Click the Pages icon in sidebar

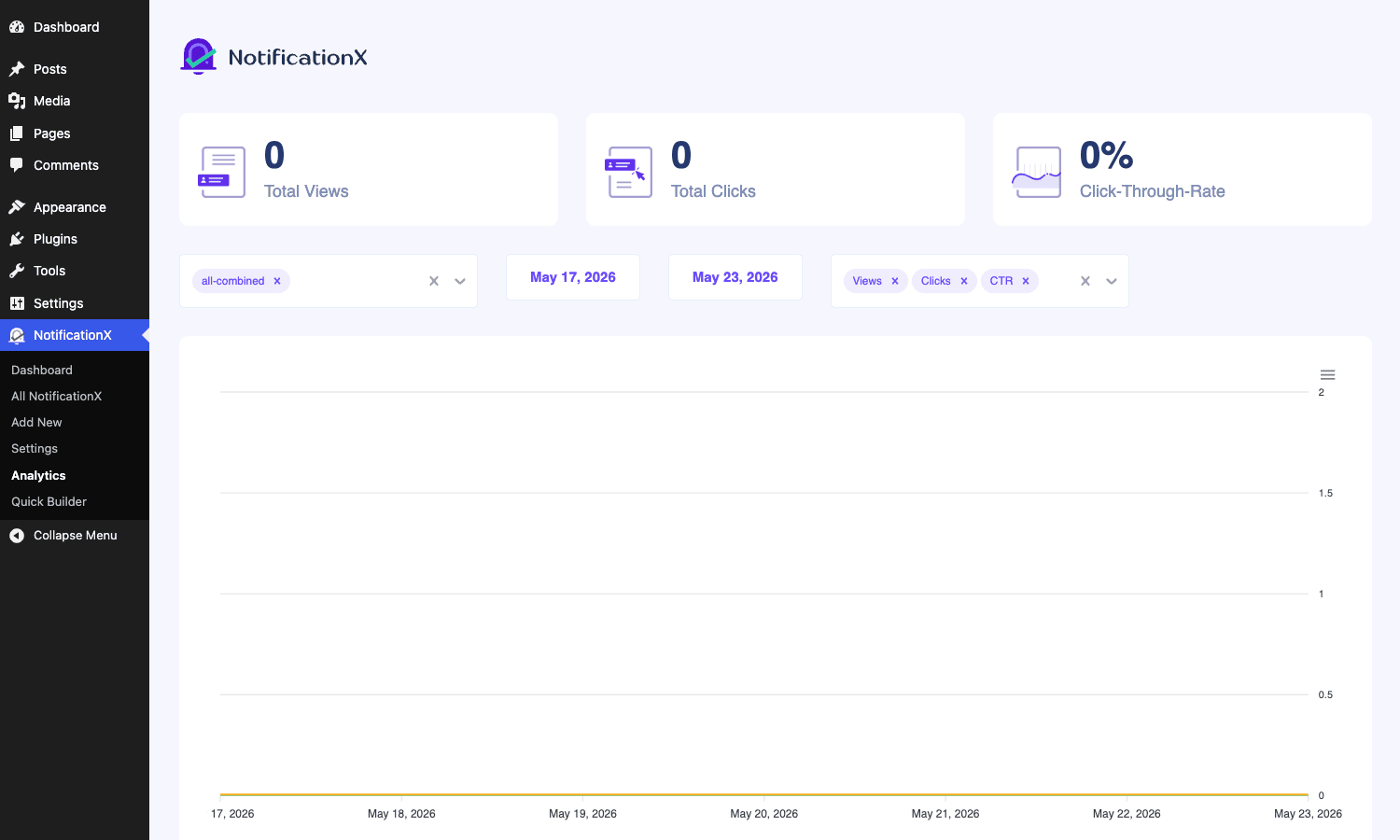(17, 133)
